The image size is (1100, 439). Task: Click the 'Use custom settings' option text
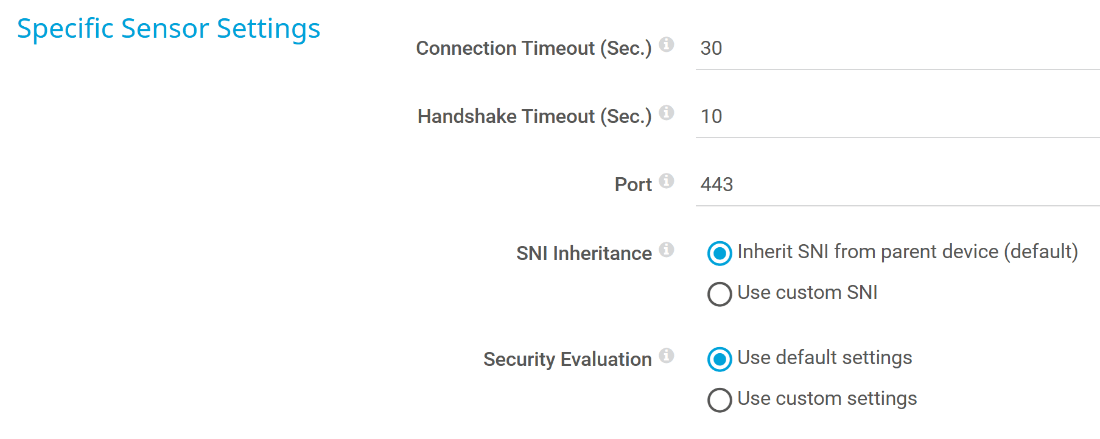click(x=827, y=399)
